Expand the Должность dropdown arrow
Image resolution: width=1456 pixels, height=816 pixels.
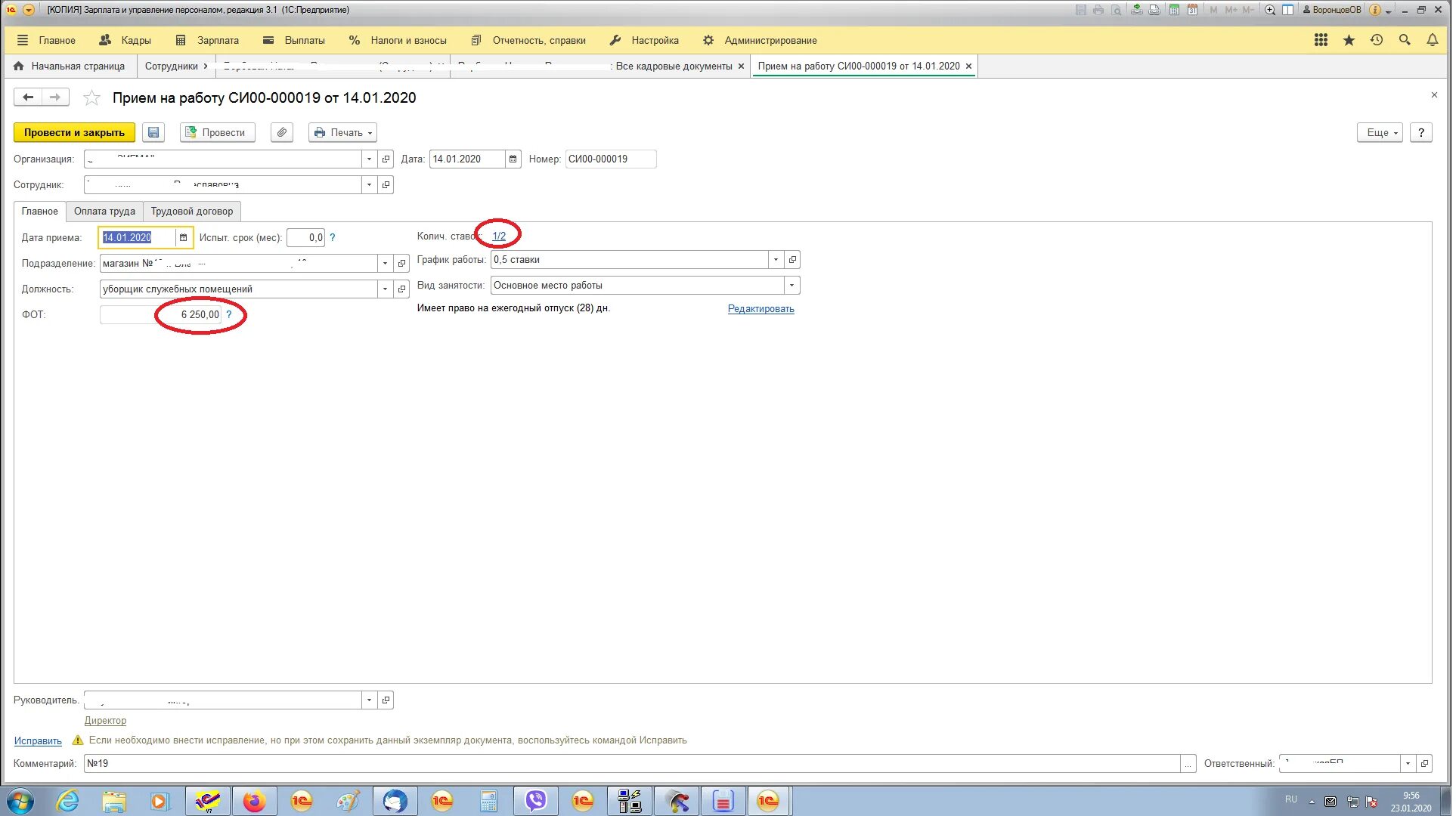click(x=386, y=290)
